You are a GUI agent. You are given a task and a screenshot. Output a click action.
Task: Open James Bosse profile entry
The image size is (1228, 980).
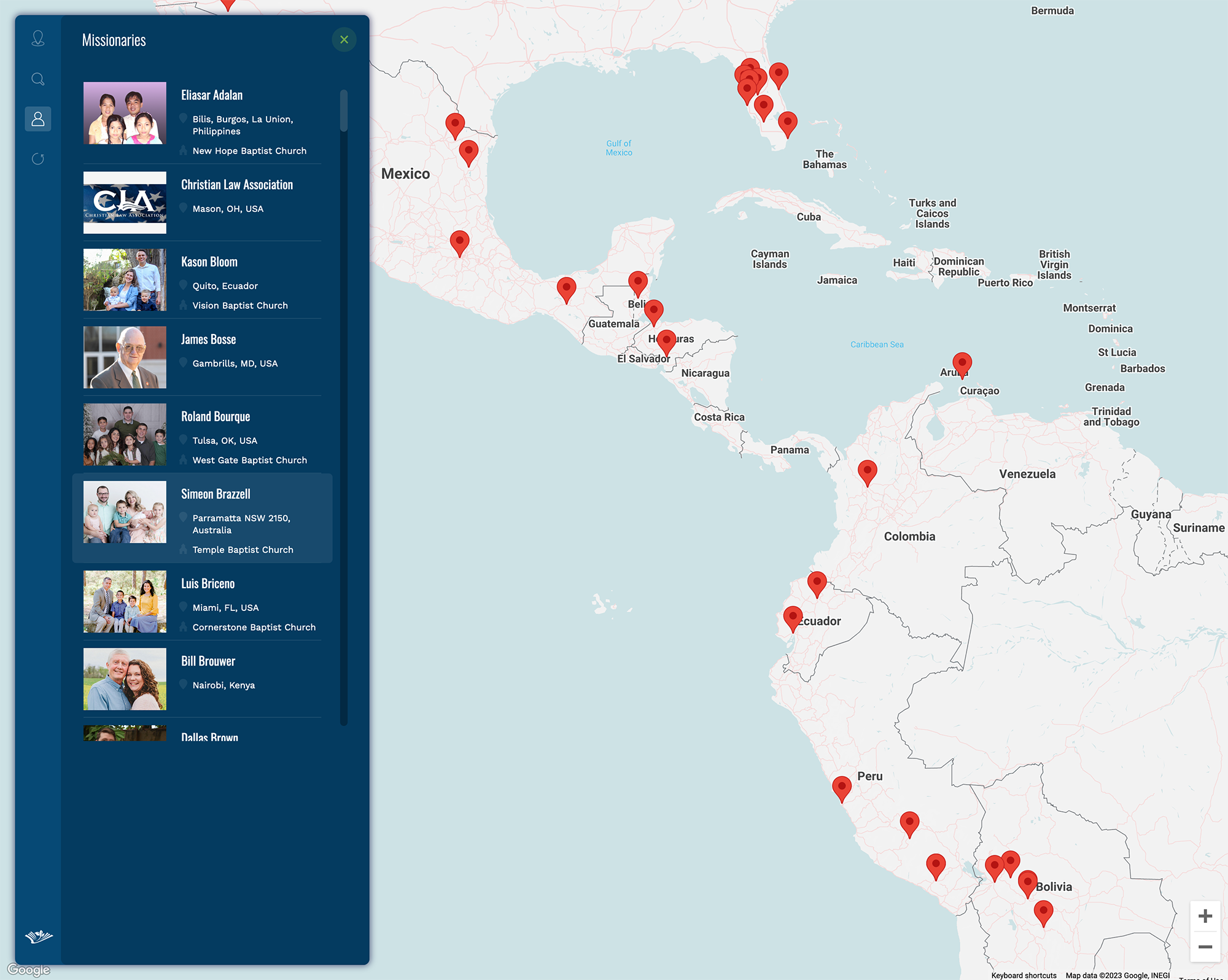[x=208, y=340]
